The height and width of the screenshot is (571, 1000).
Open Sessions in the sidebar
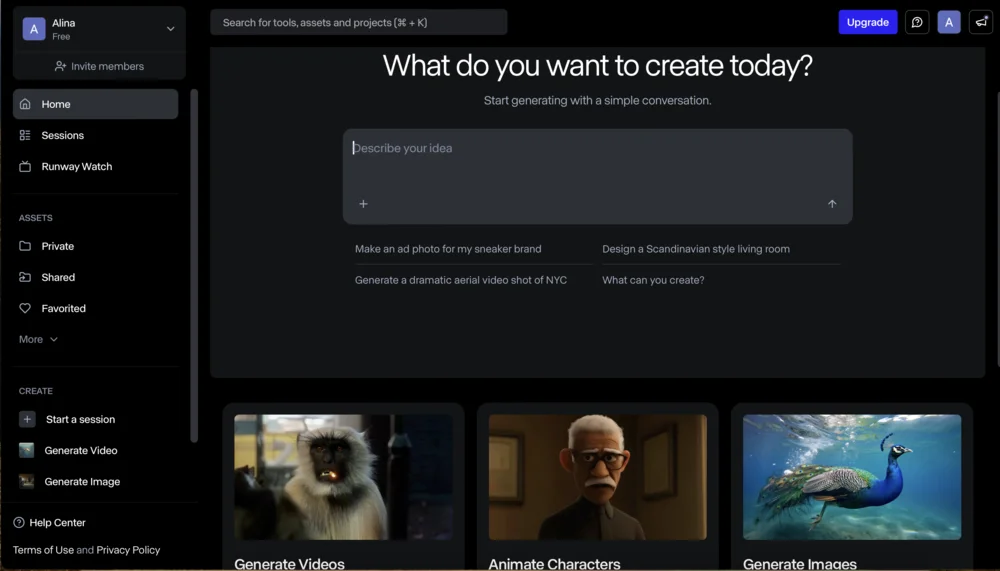click(62, 136)
